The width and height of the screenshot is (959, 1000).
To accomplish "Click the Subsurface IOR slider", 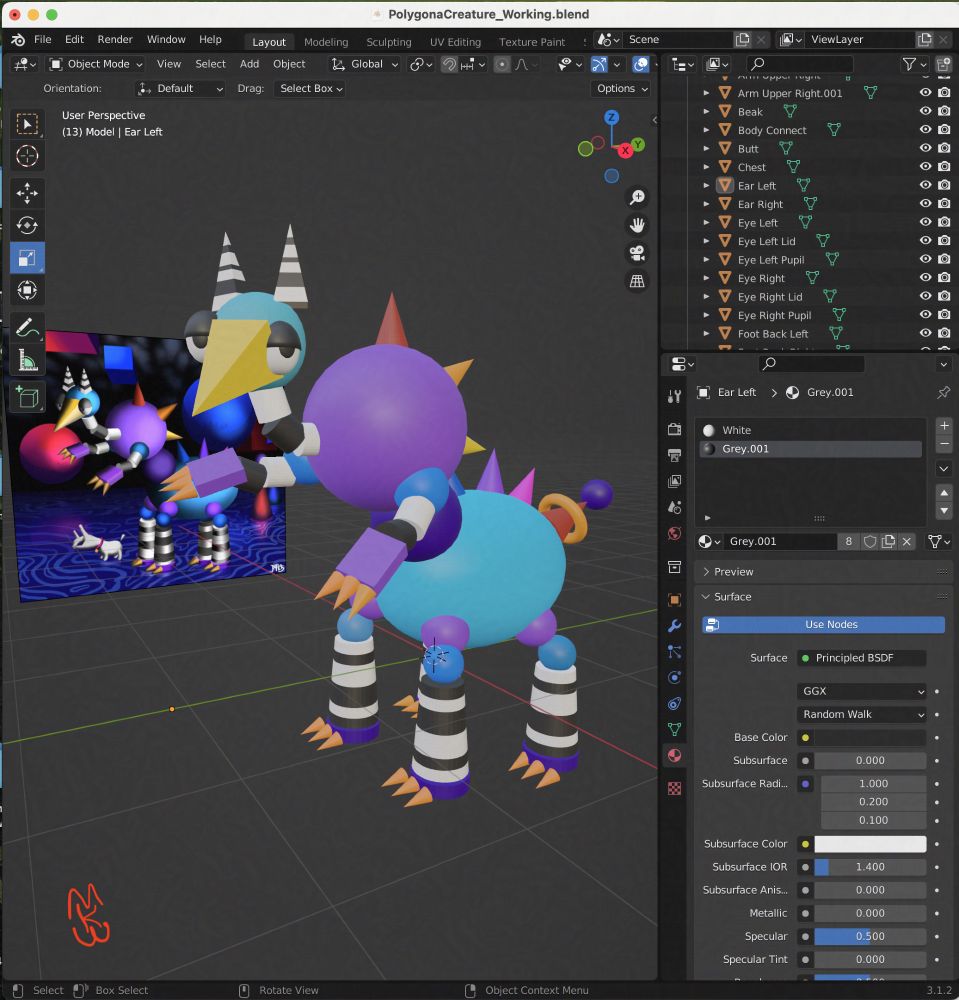I will (x=870, y=867).
